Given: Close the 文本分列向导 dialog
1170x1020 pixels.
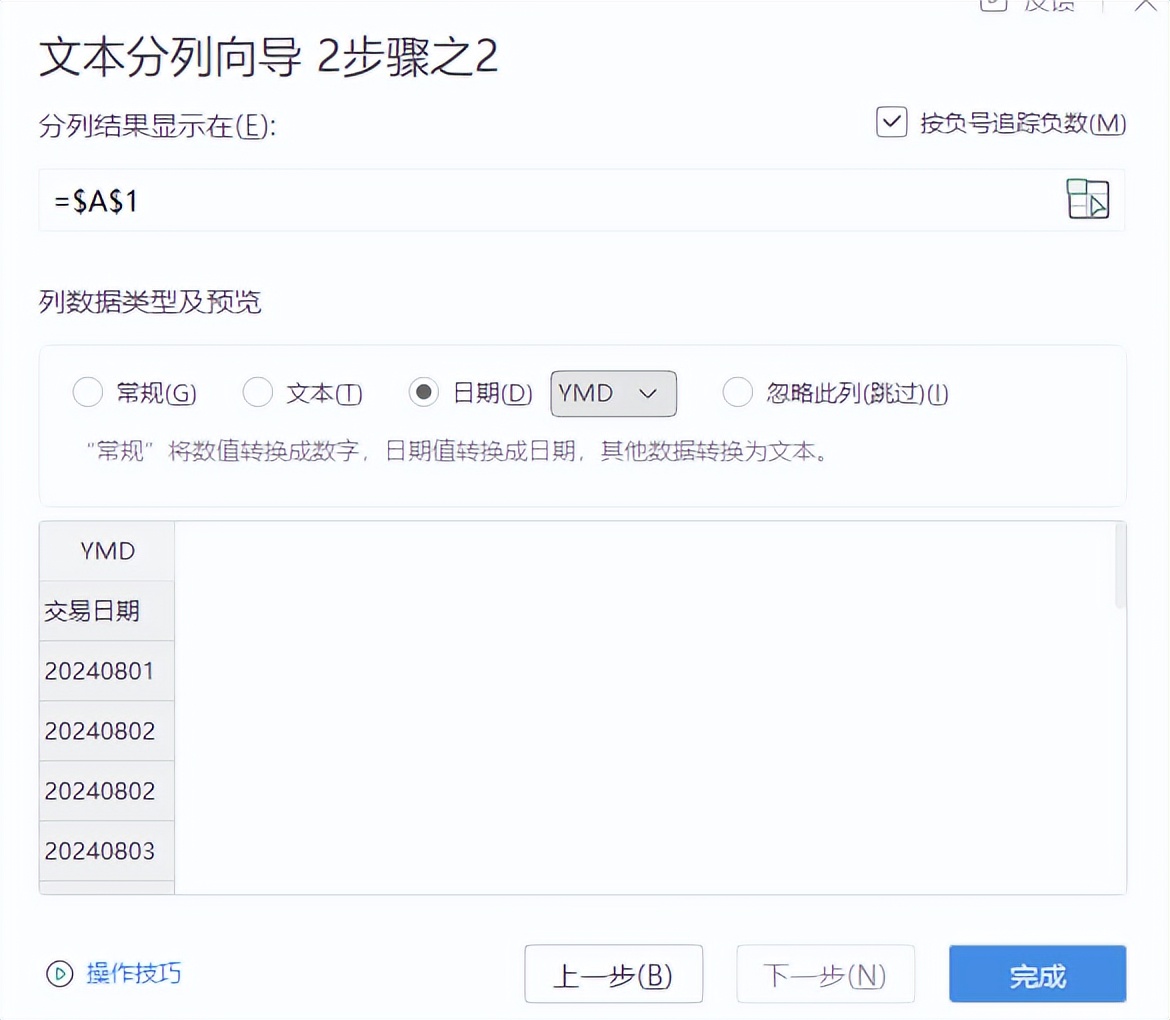Looking at the screenshot, I should 1146,6.
